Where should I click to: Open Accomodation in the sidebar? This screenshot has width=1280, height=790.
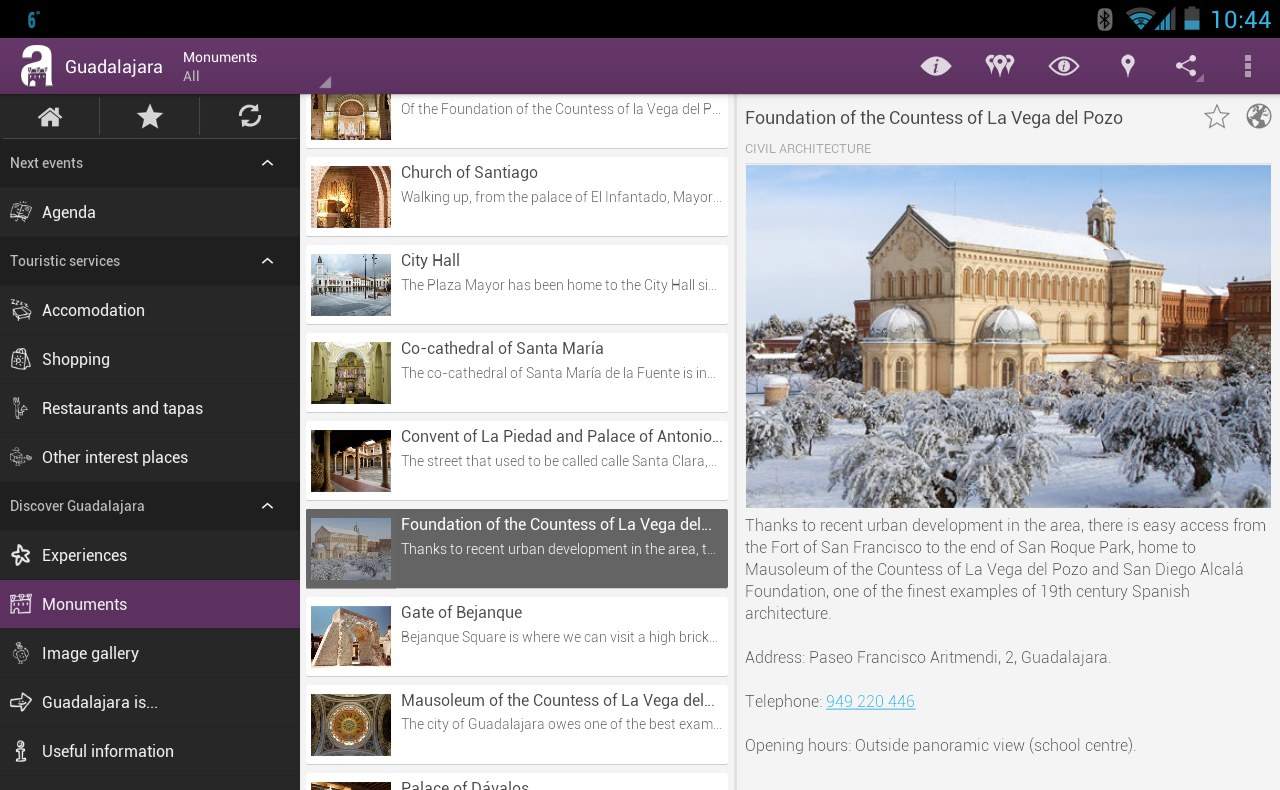150,310
